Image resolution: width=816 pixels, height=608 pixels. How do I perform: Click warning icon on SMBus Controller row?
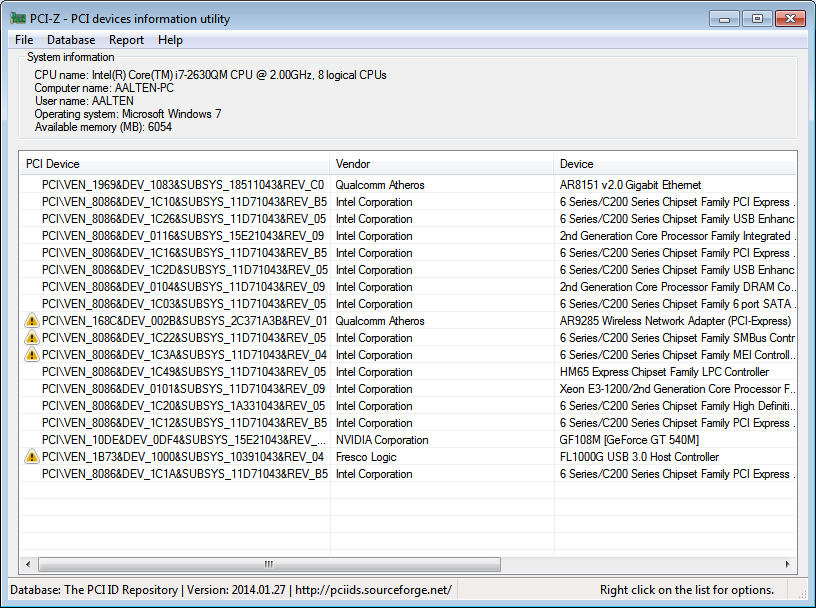(x=32, y=338)
